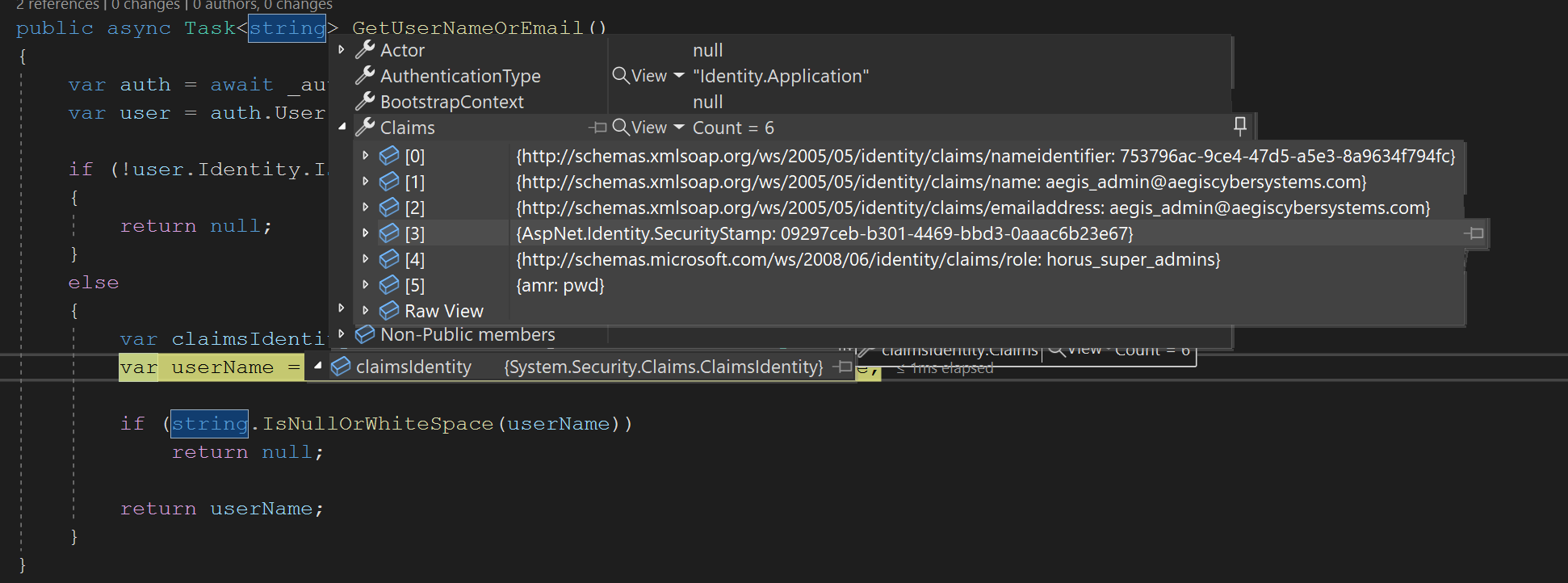Viewport: 1568px width, 583px height.
Task: Collapse the claimsIdentity datatip
Action: point(318,366)
